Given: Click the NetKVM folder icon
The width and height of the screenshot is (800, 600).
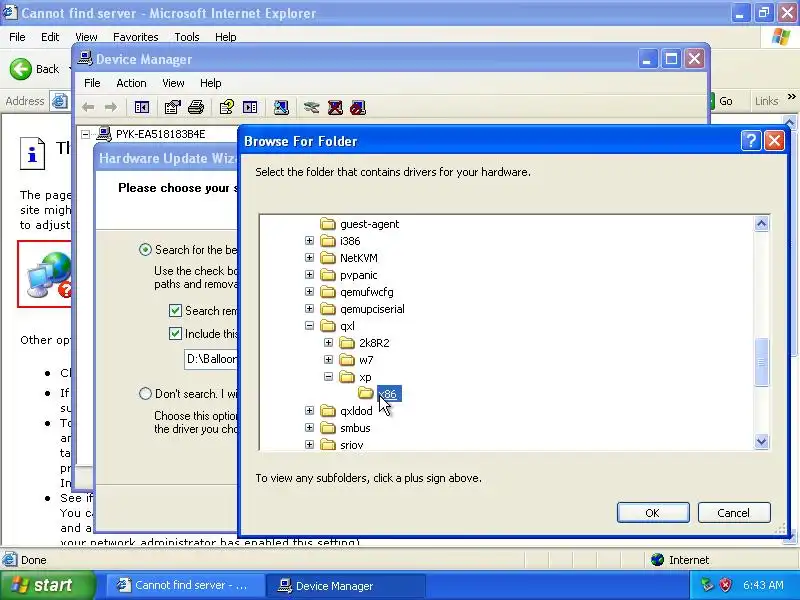Looking at the screenshot, I should pos(328,258).
